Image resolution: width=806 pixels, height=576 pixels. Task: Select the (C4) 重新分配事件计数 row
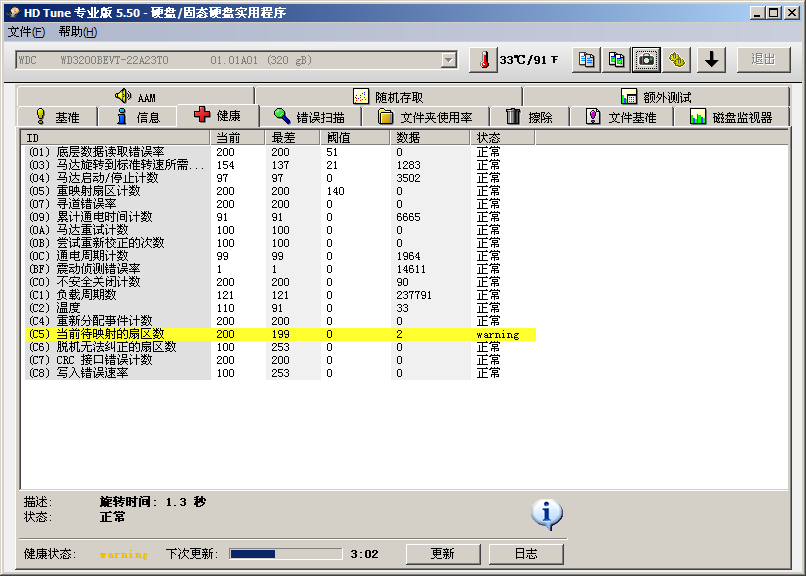[280, 321]
